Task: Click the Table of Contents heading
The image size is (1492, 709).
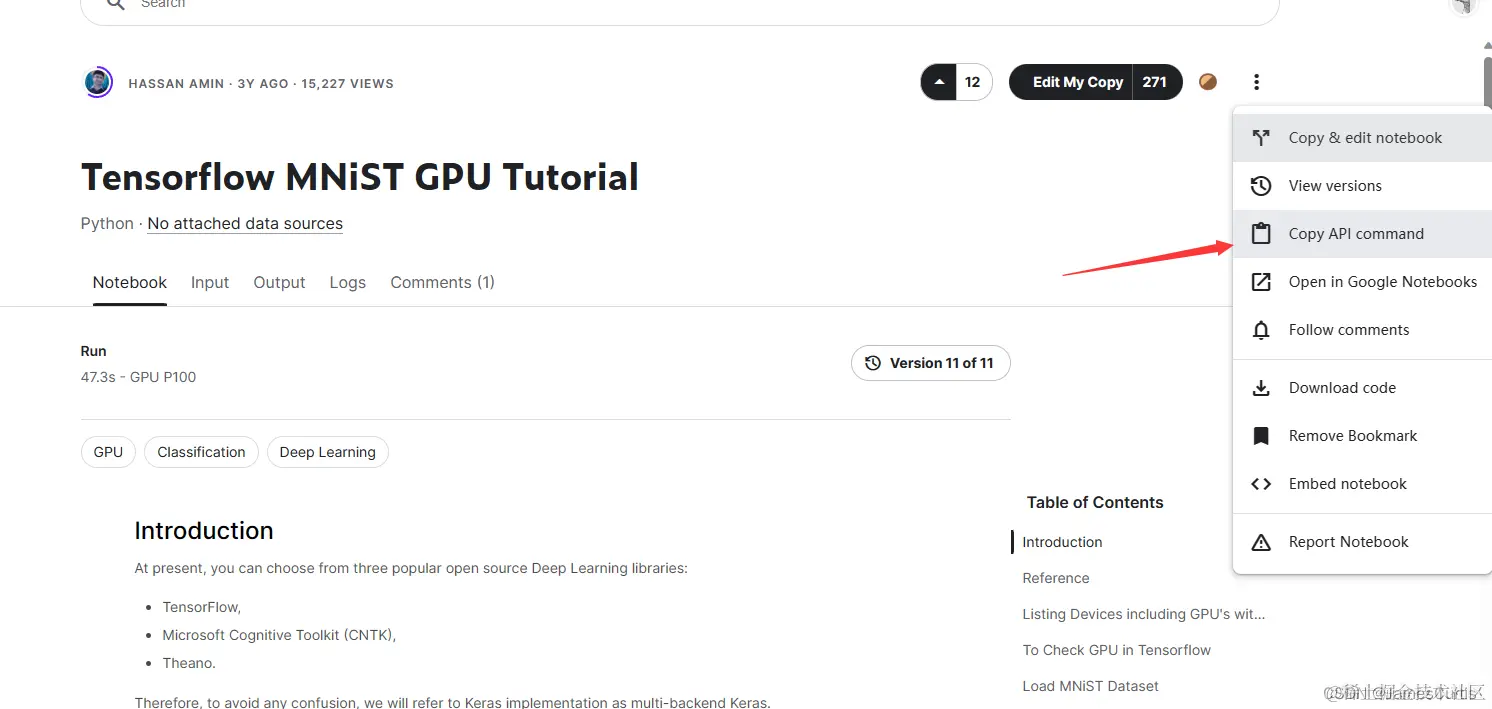Action: point(1095,502)
